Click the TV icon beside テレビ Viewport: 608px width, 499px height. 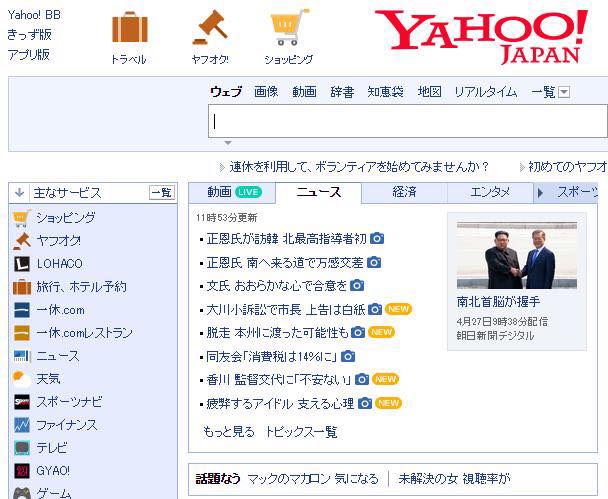point(22,448)
